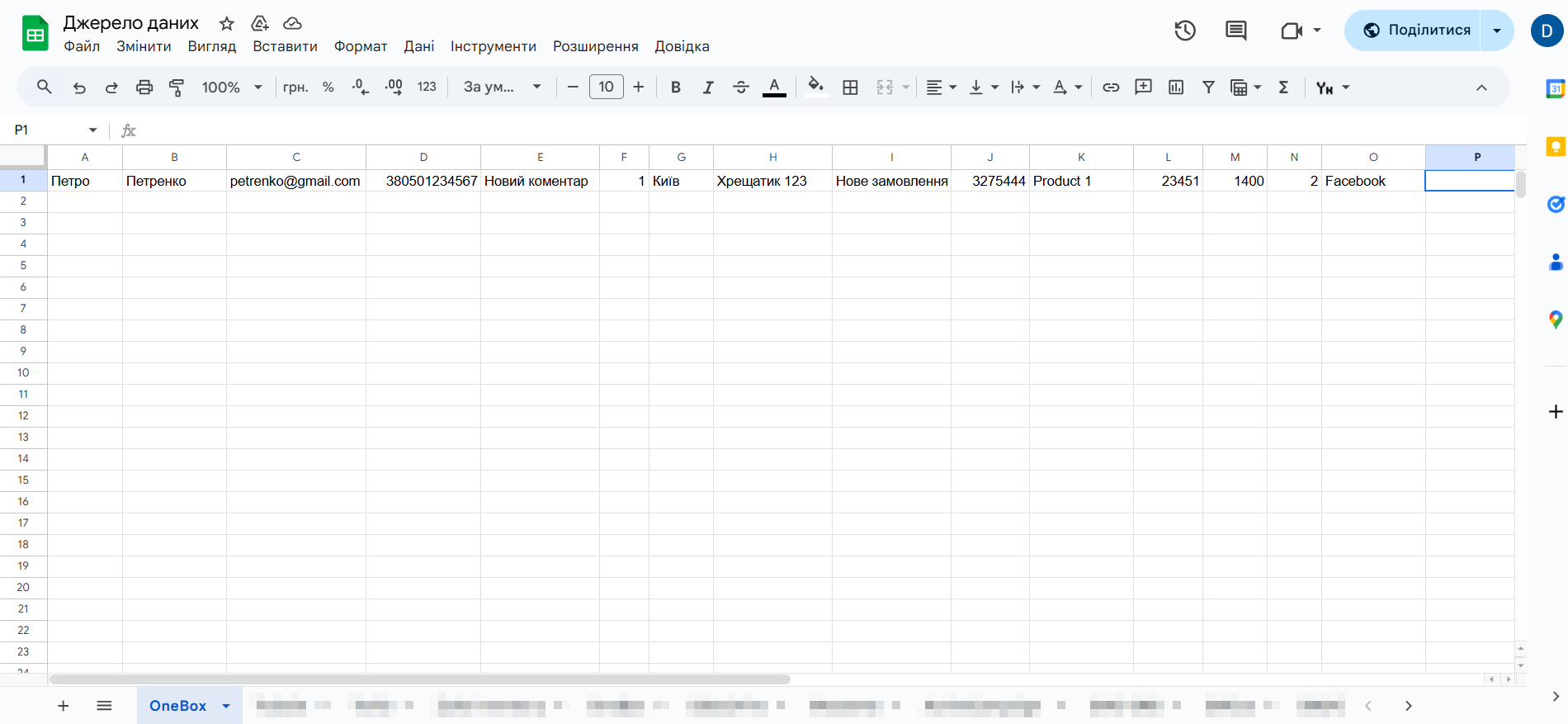This screenshot has width=1568, height=724.
Task: Toggle italic formatting
Action: click(x=708, y=87)
